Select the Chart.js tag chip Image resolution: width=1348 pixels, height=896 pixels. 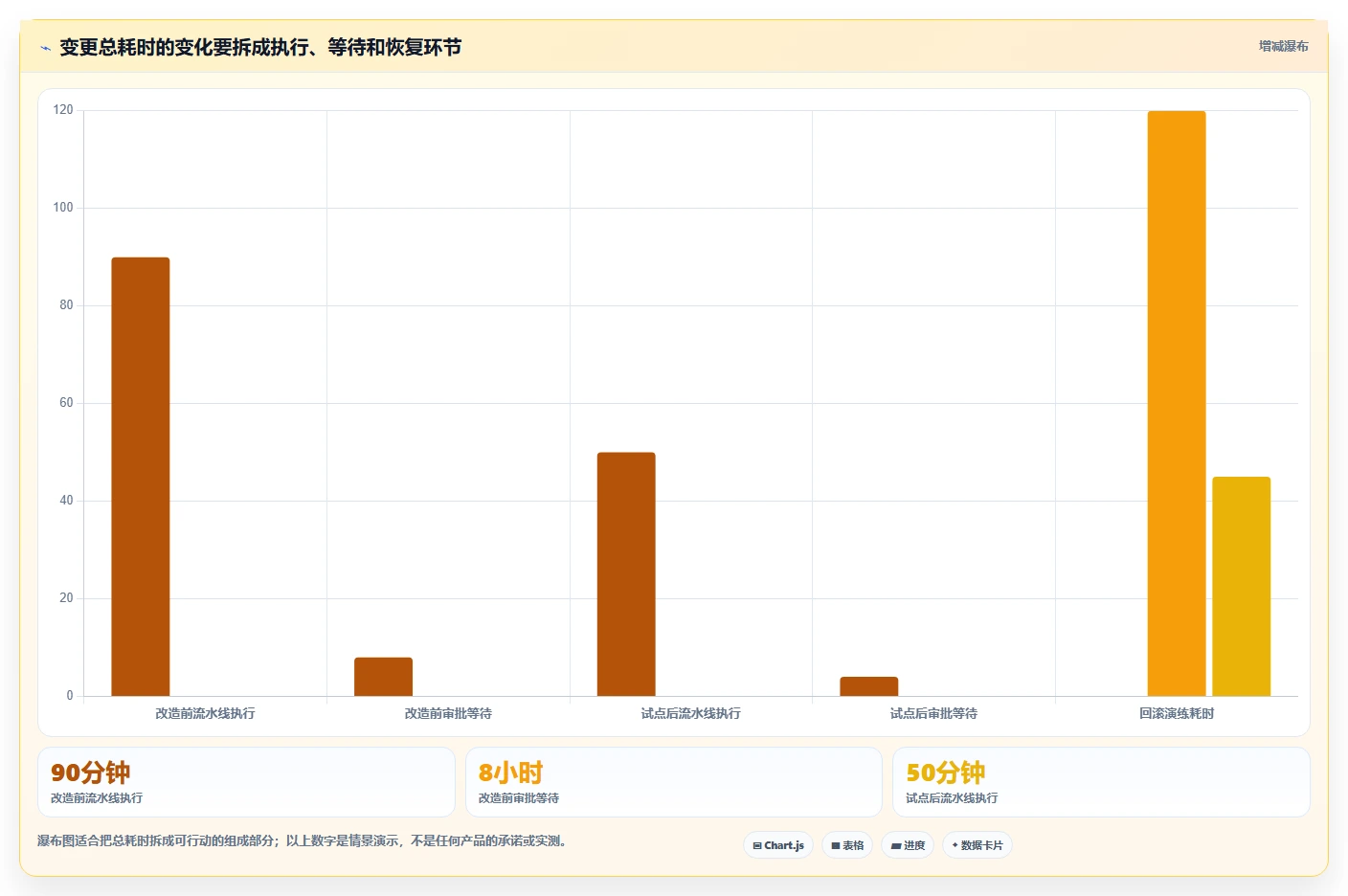(778, 845)
